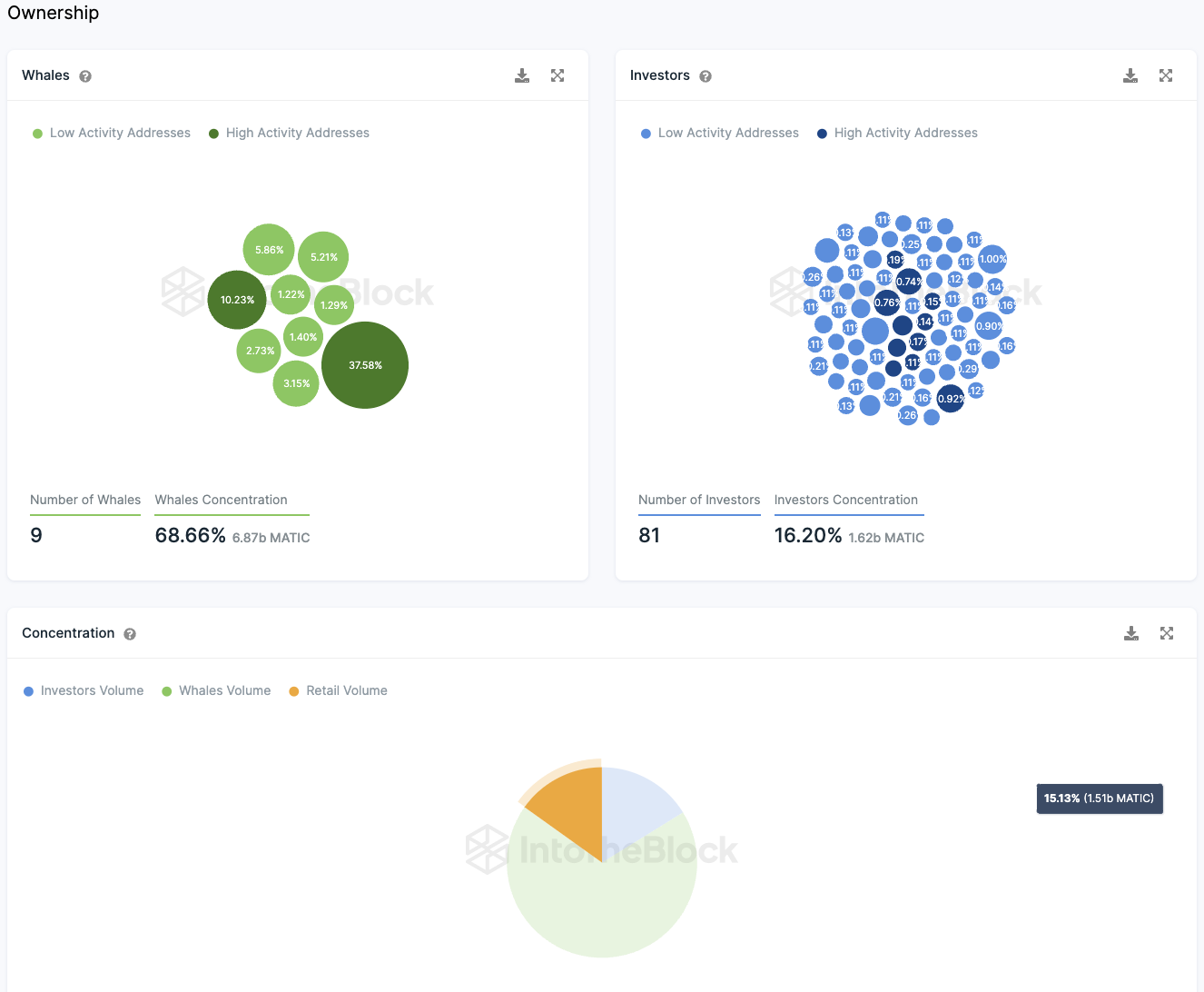Viewport: 1204px width, 992px height.
Task: Expand the Investors chart to fullscreen
Action: (1166, 75)
